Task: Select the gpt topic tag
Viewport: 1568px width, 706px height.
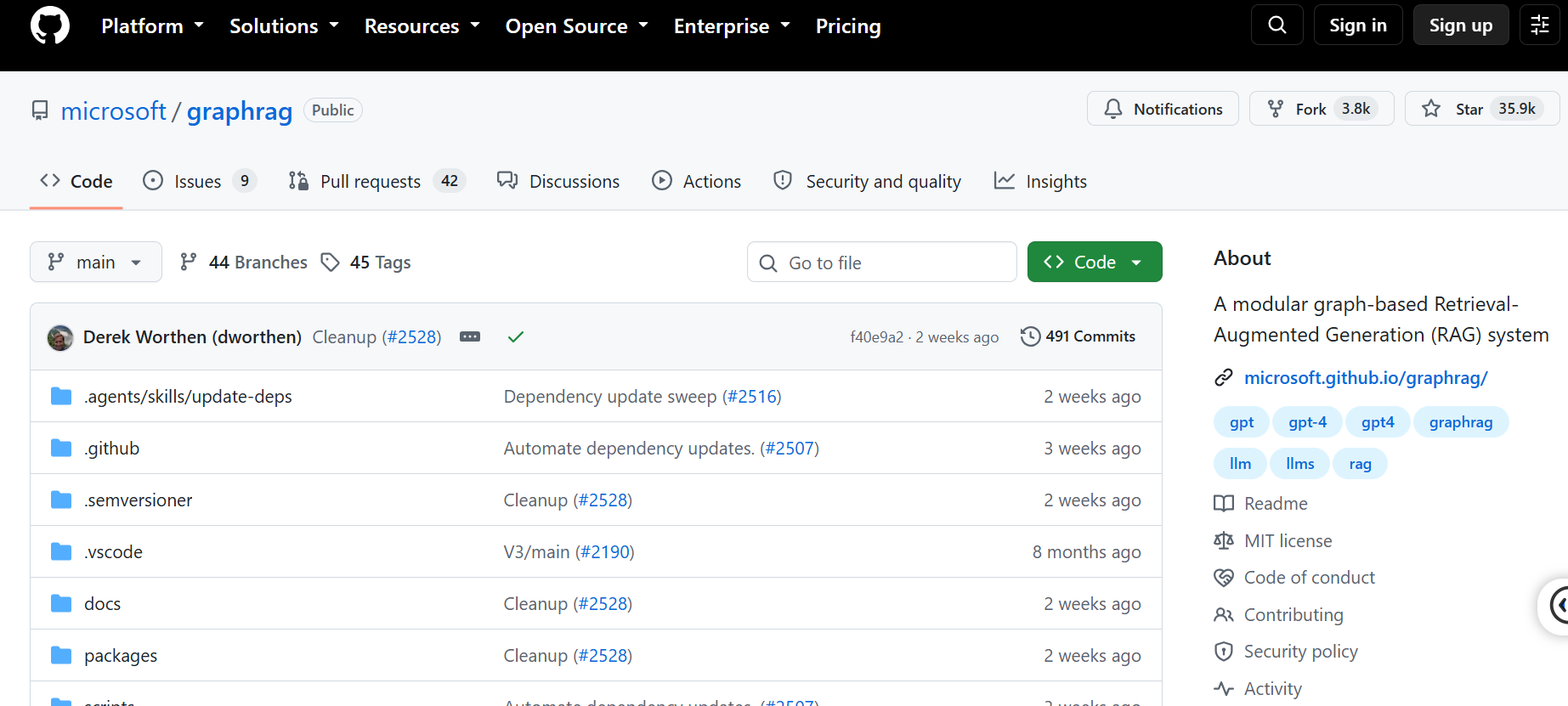Action: 1242,421
